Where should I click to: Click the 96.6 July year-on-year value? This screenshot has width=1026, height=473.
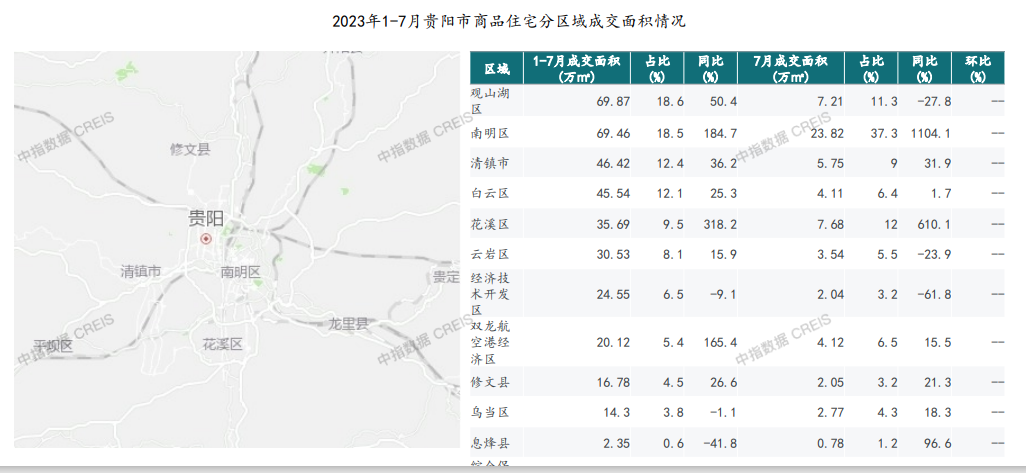point(938,443)
